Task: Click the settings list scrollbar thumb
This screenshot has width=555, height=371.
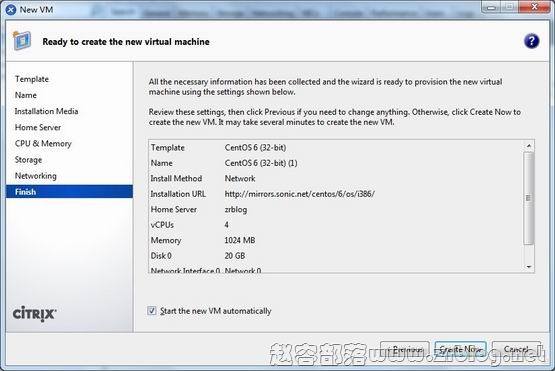Action: coord(528,198)
